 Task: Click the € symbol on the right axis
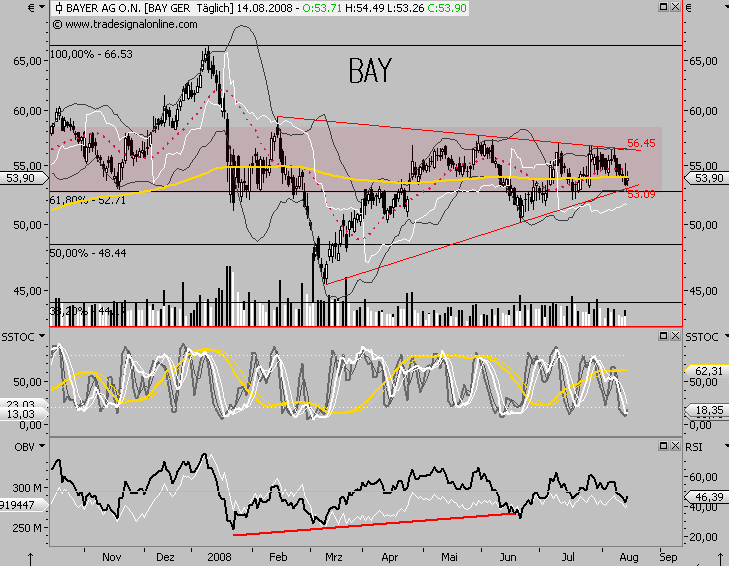pos(689,8)
